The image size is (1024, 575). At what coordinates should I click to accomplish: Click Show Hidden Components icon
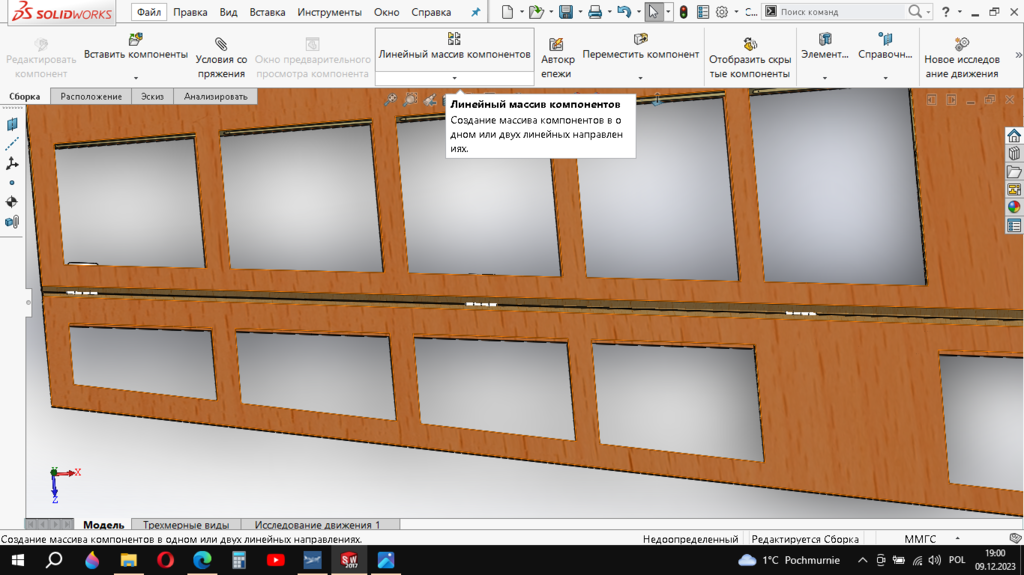[x=750, y=45]
